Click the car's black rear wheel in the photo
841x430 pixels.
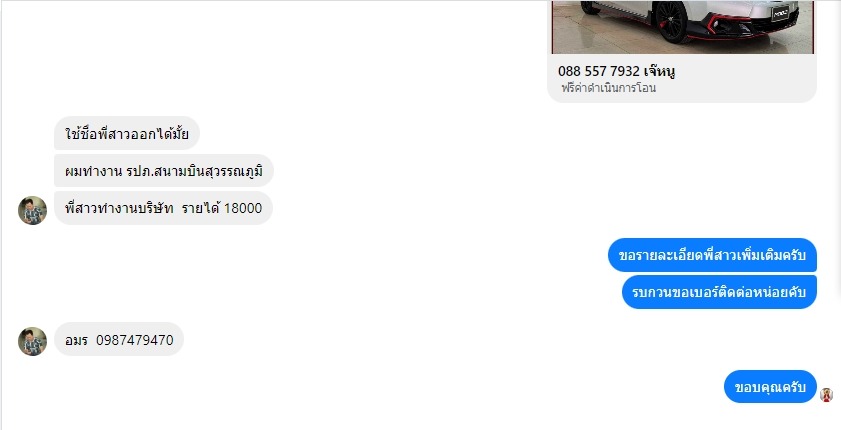tap(670, 21)
